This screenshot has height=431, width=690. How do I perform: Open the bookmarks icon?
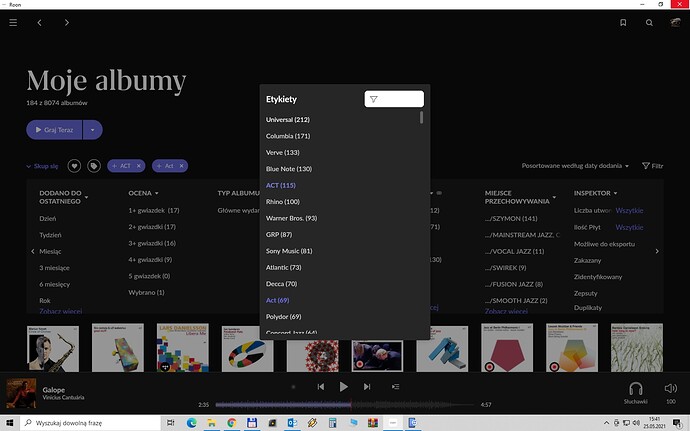(623, 22)
